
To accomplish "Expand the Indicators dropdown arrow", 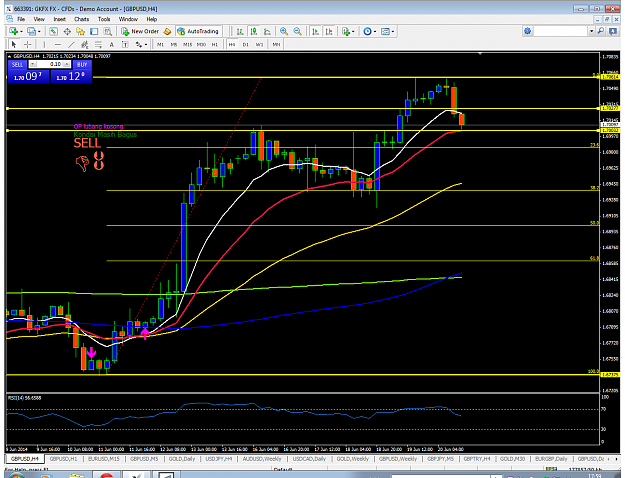I will 353,31.
